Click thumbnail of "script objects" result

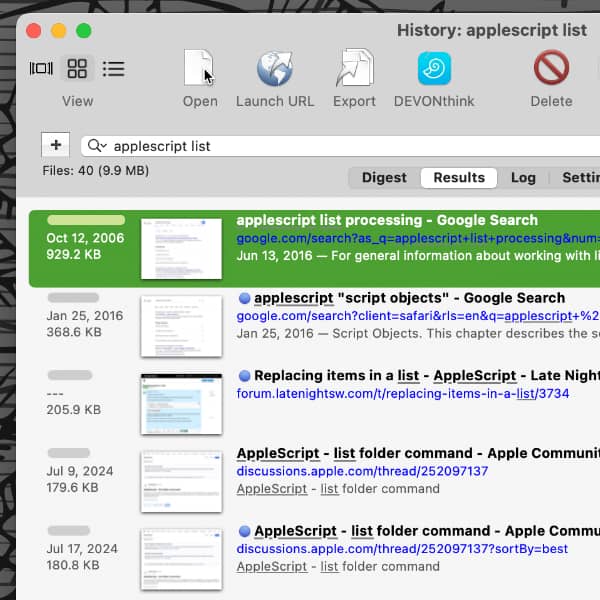coord(181,326)
